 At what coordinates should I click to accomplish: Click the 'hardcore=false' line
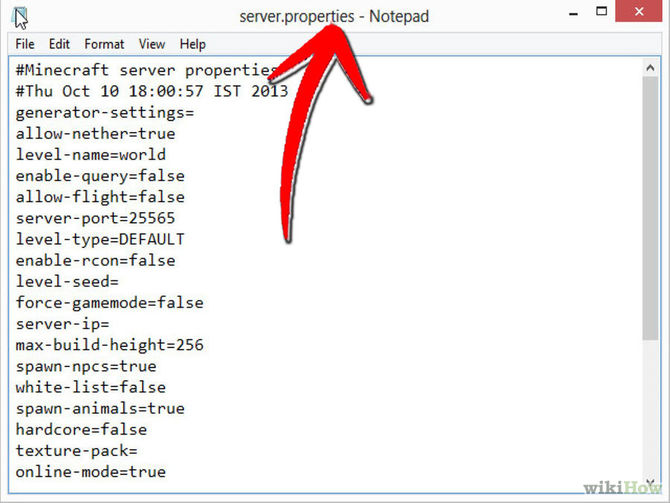pos(81,429)
